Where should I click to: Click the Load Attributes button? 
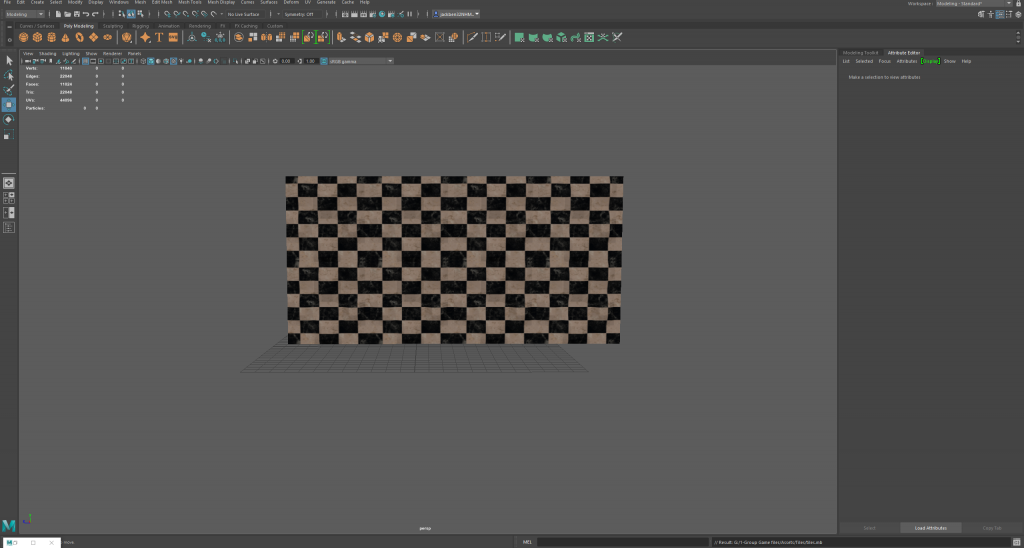pos(930,527)
